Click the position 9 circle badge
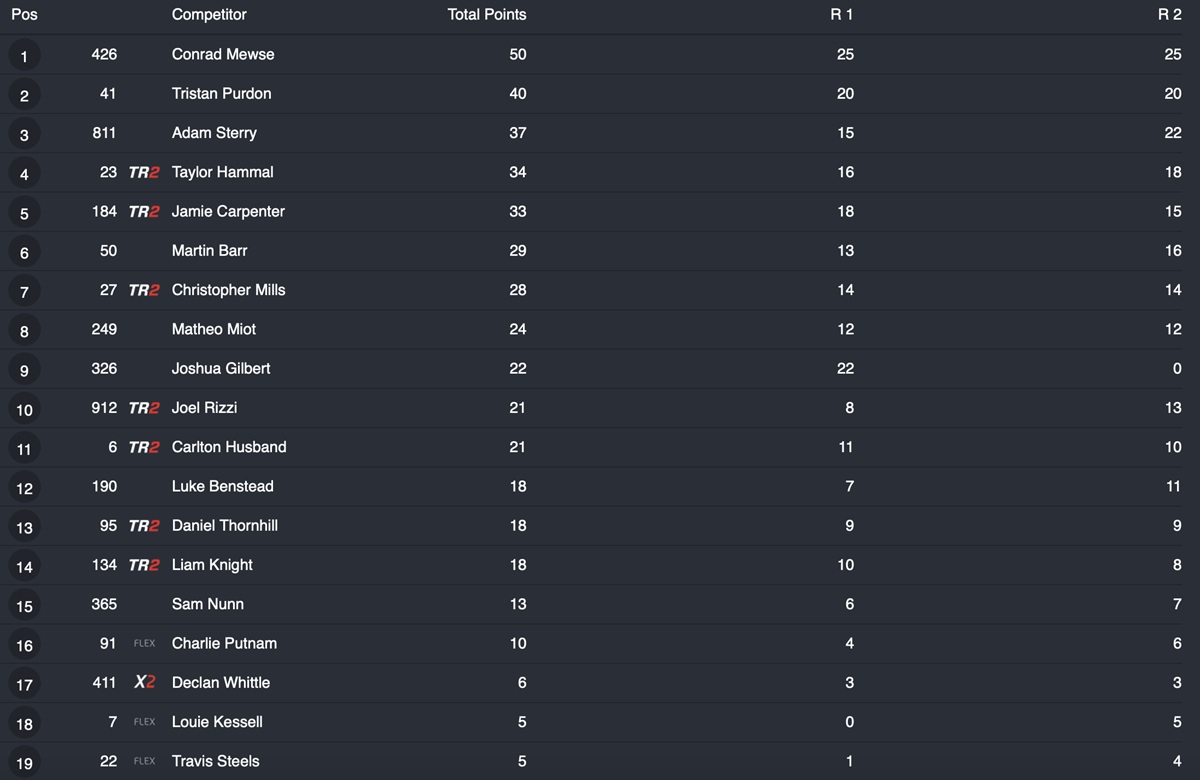 (24, 370)
